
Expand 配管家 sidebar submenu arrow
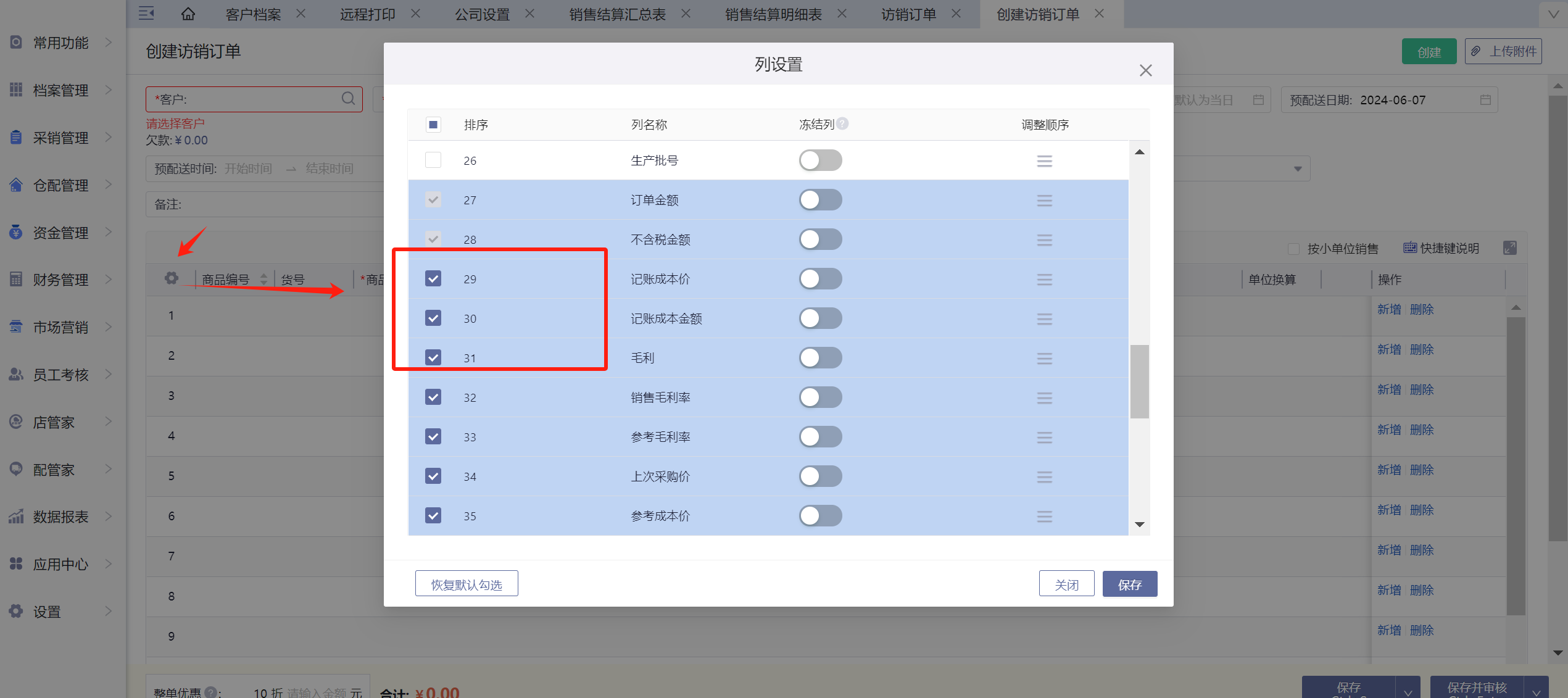click(x=109, y=469)
